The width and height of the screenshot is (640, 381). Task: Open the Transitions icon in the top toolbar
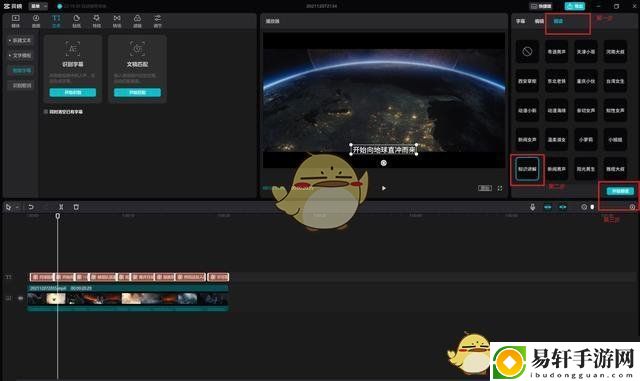point(117,21)
